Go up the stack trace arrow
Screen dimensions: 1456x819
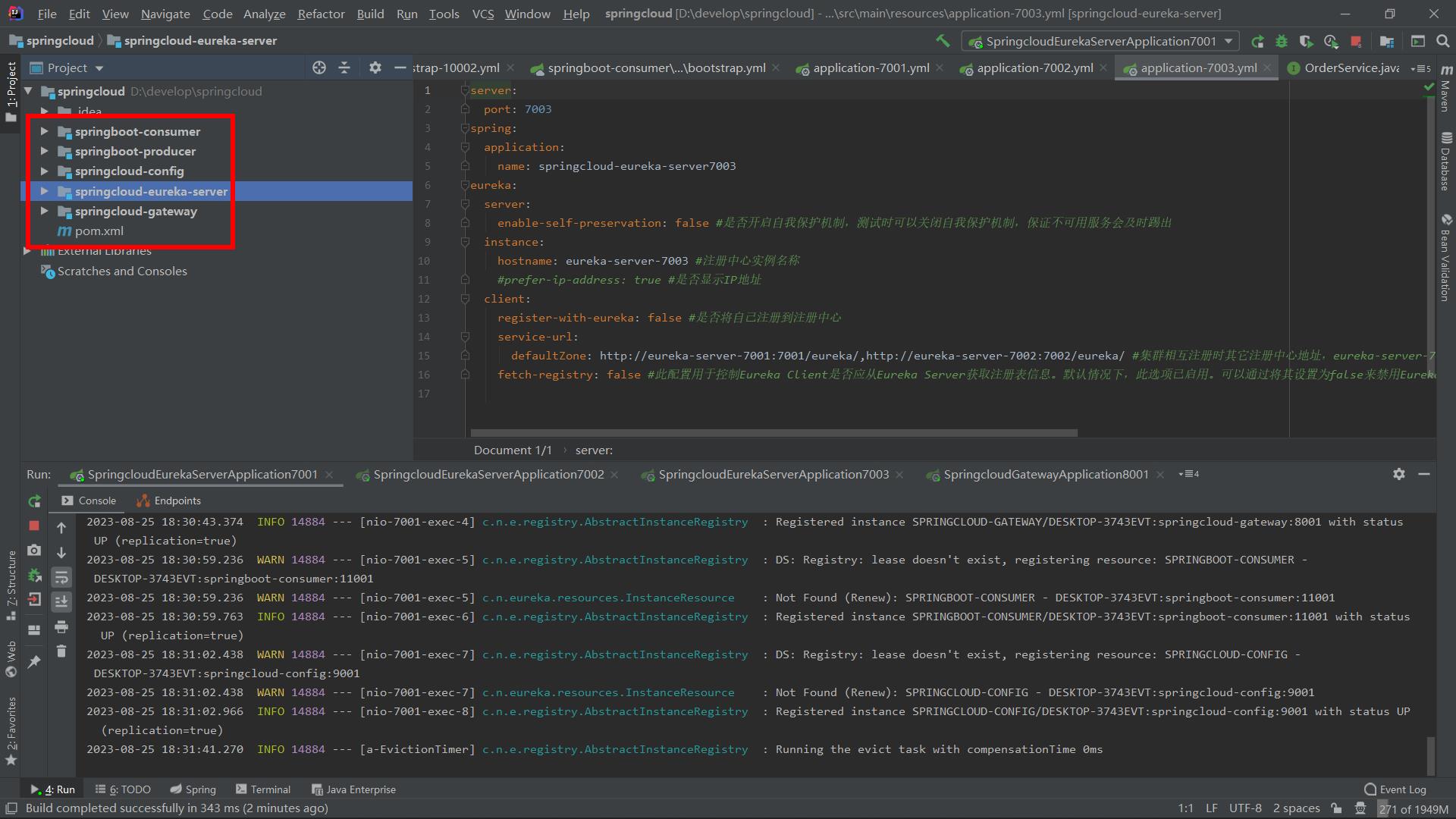61,528
